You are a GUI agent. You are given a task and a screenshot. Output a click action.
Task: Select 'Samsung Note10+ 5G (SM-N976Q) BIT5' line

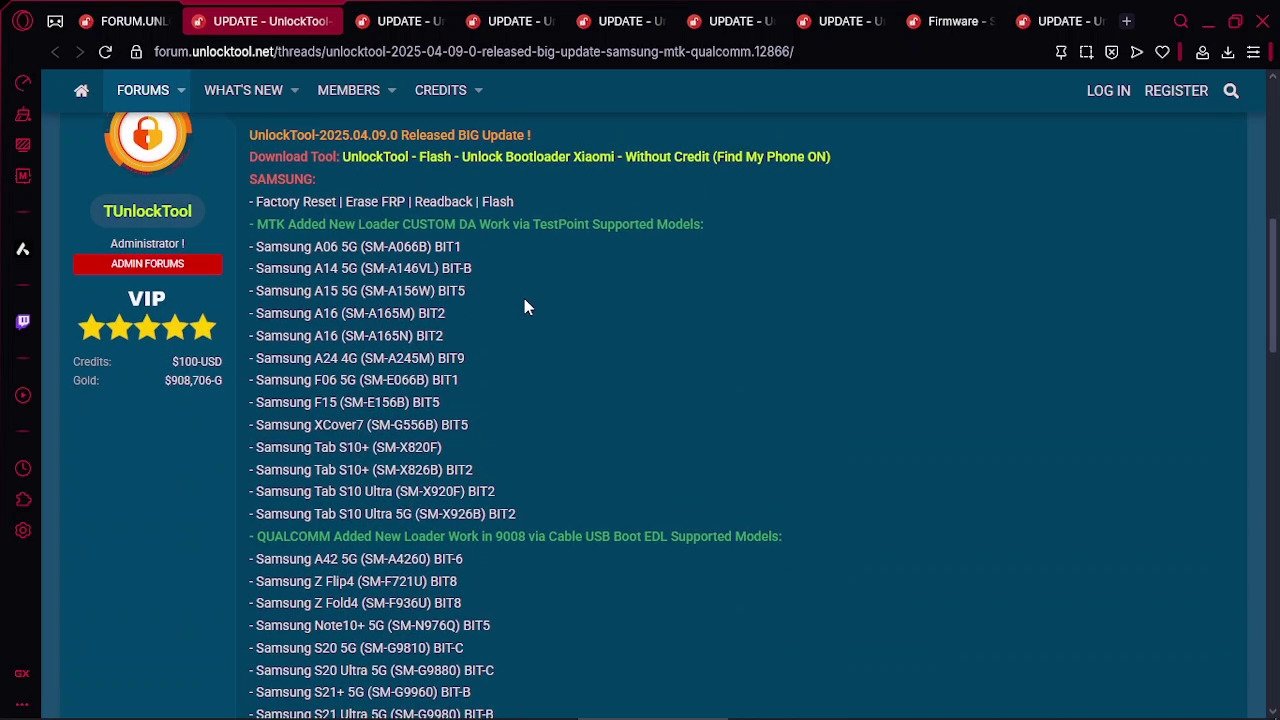[x=370, y=625]
